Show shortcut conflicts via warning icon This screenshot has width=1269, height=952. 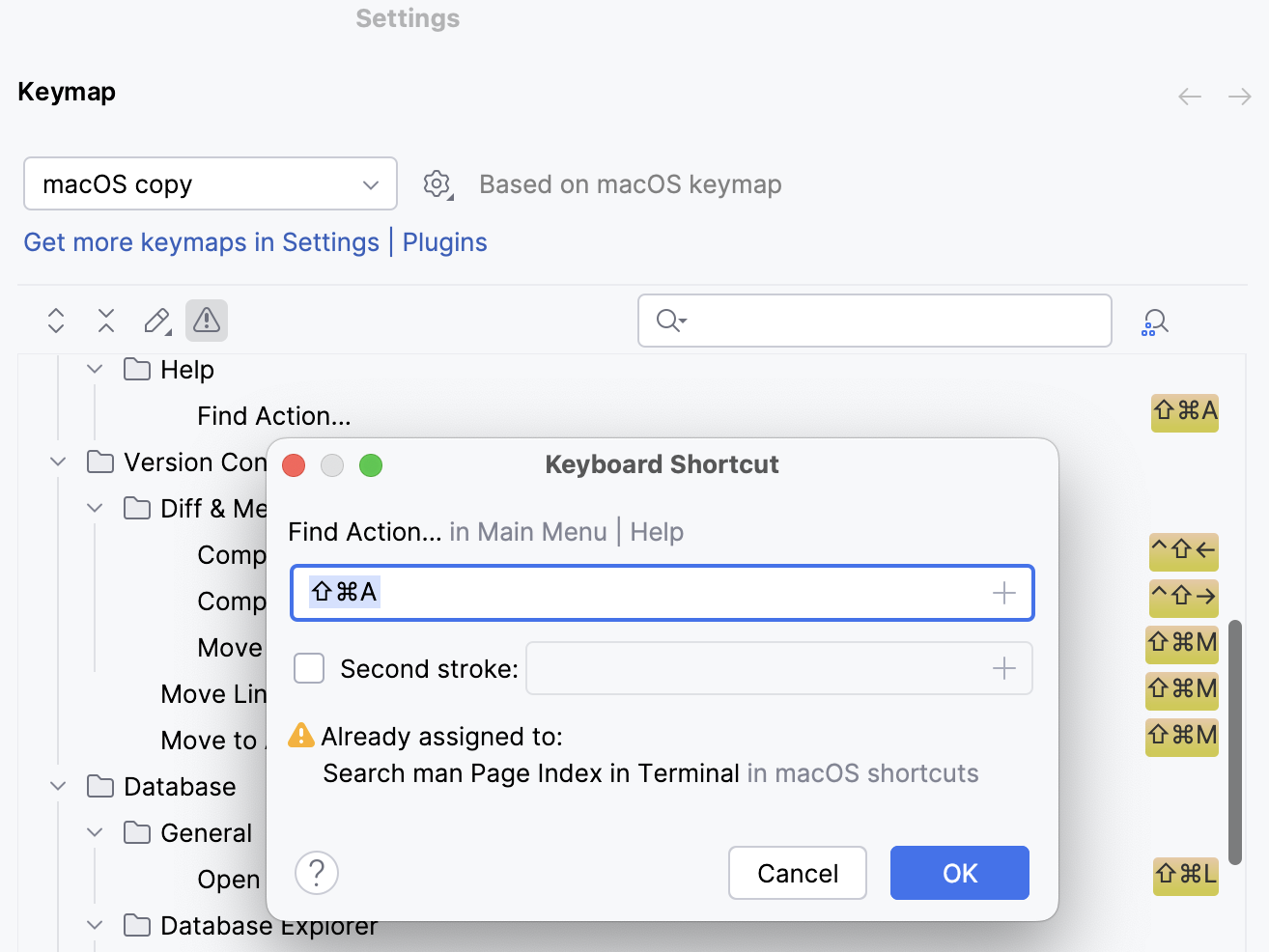(x=207, y=320)
